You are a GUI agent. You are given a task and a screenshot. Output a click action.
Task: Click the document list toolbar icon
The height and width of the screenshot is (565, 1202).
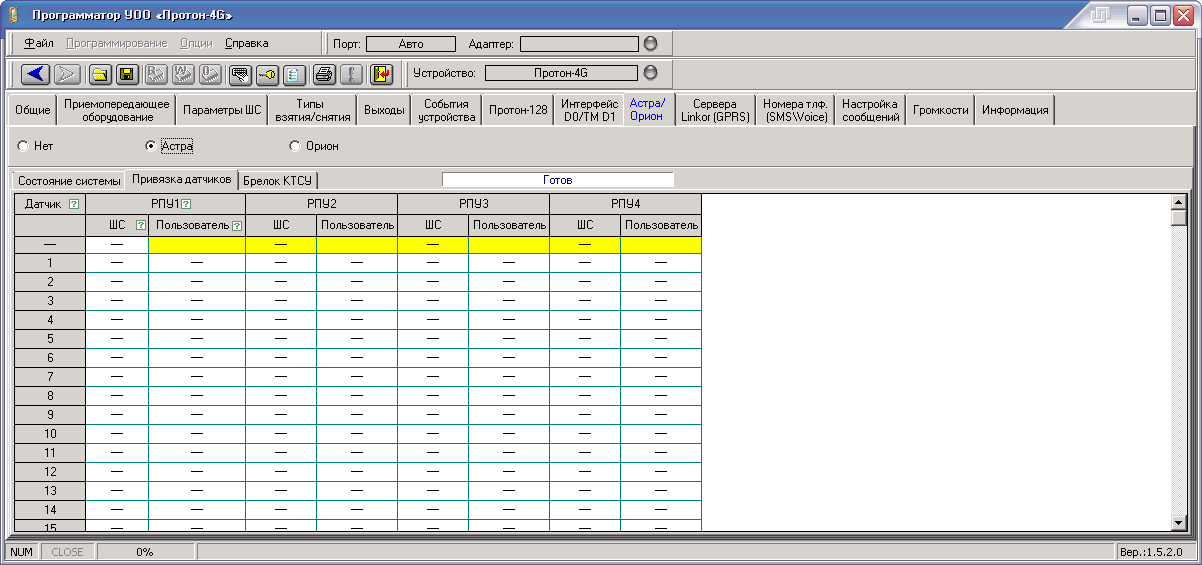coord(294,73)
